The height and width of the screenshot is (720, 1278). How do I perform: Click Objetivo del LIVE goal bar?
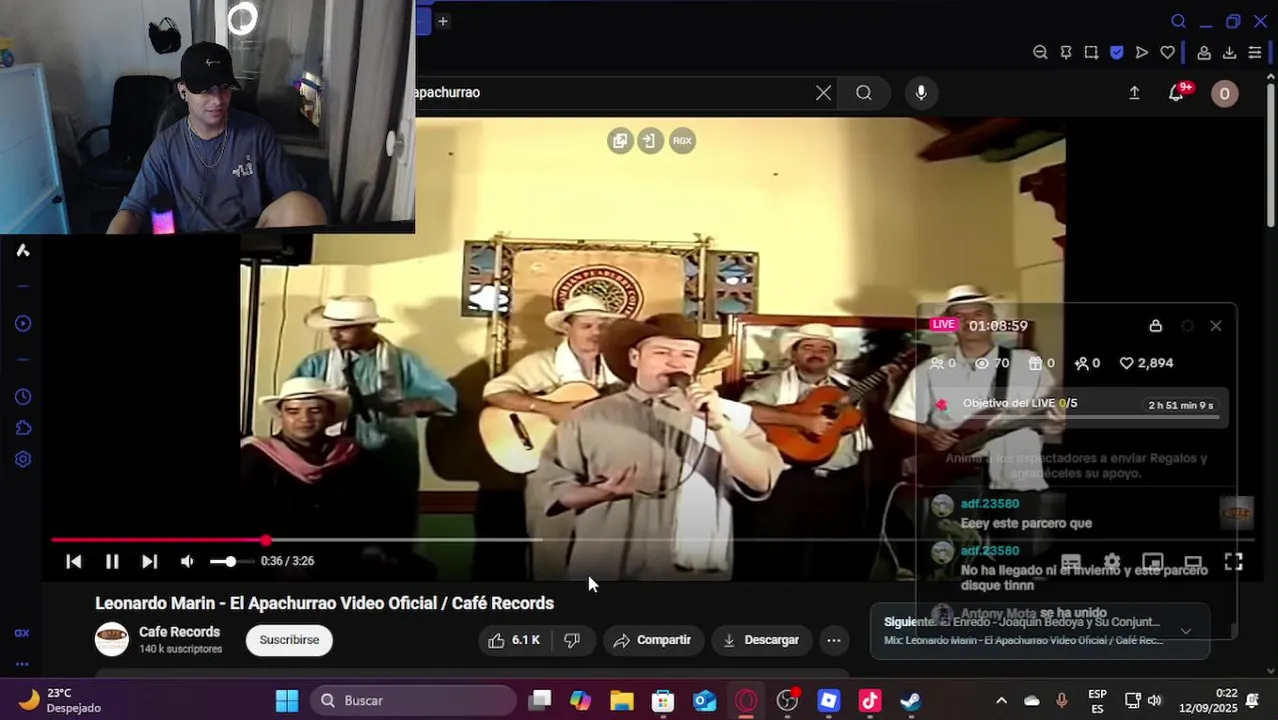point(1075,406)
